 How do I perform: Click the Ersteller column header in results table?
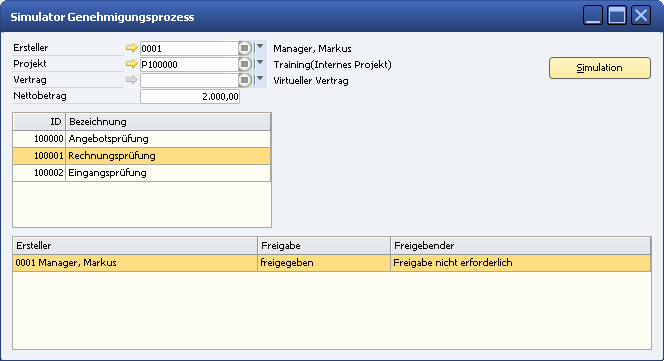click(135, 246)
